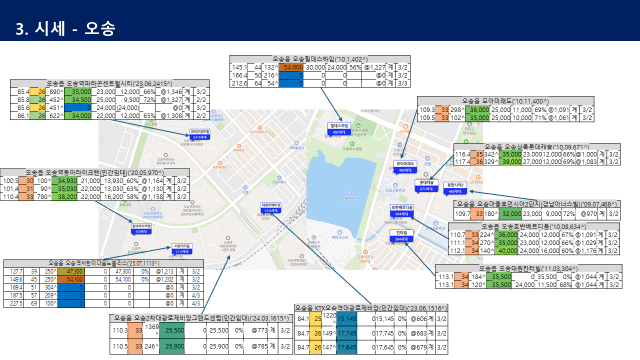Image resolution: width=640 pixels, height=360 pixels.
Task: Select the 오송역동아라이크텐(민간임대) table header
Action: 95,172
